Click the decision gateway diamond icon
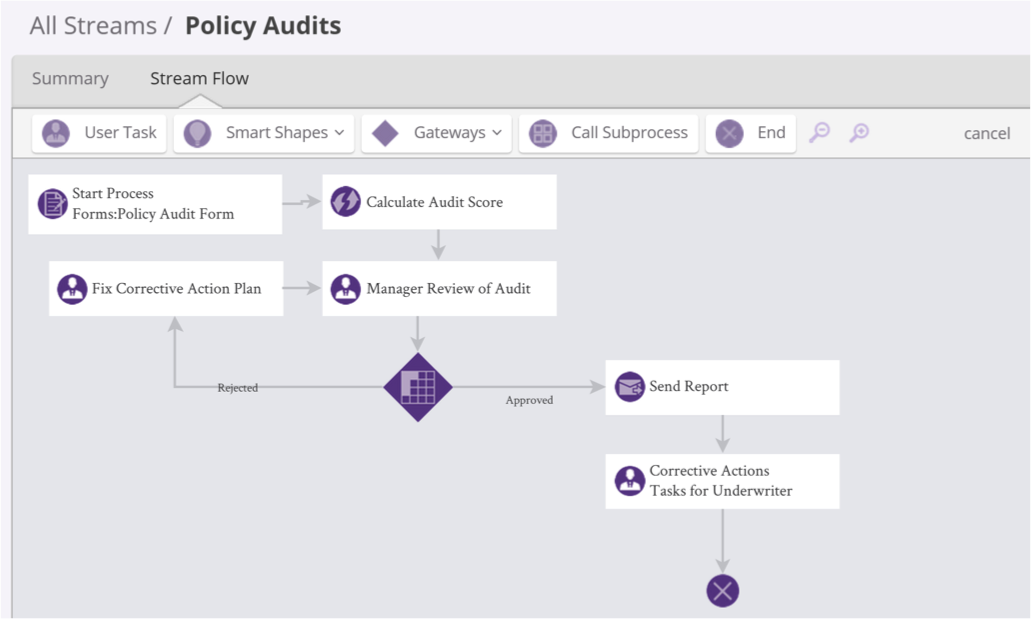Image resolution: width=1031 pixels, height=619 pixels. (418, 387)
